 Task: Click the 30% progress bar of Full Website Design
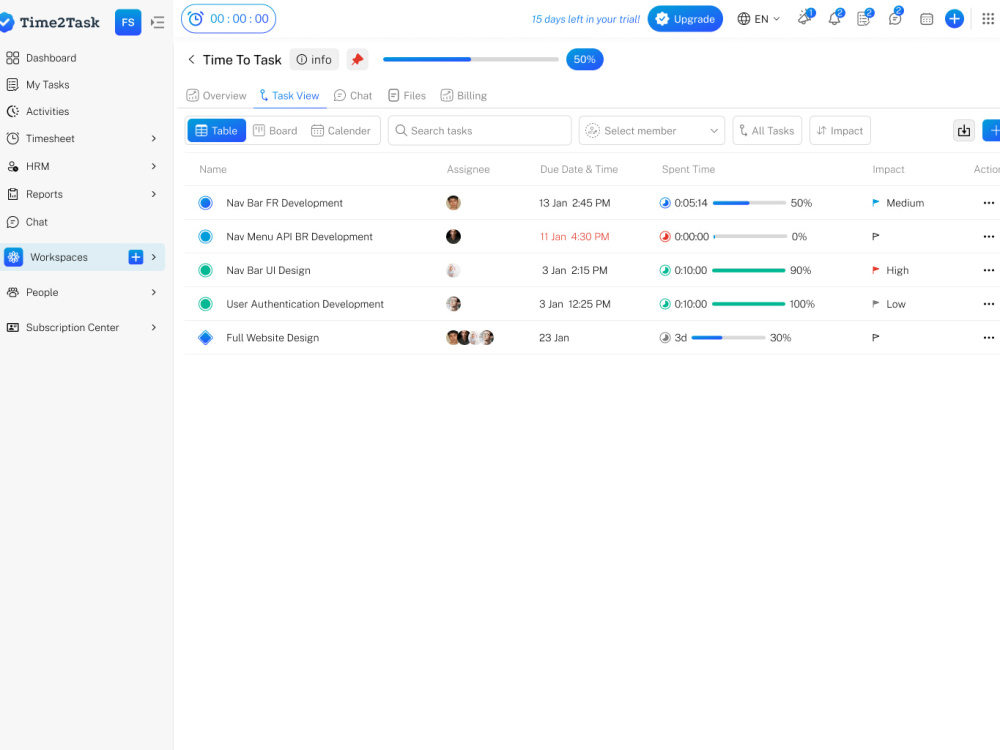(728, 338)
